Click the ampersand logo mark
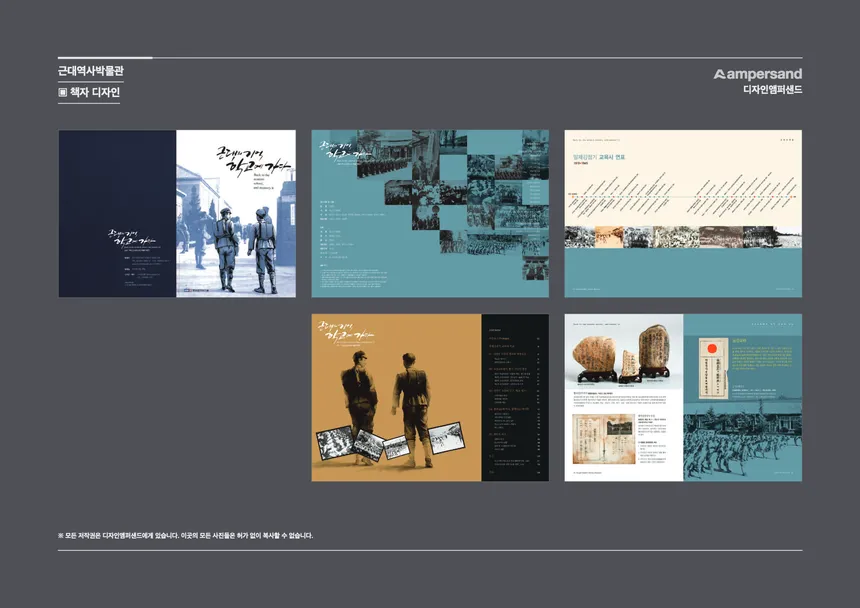Image resolution: width=860 pixels, height=608 pixels. pyautogui.click(x=720, y=74)
